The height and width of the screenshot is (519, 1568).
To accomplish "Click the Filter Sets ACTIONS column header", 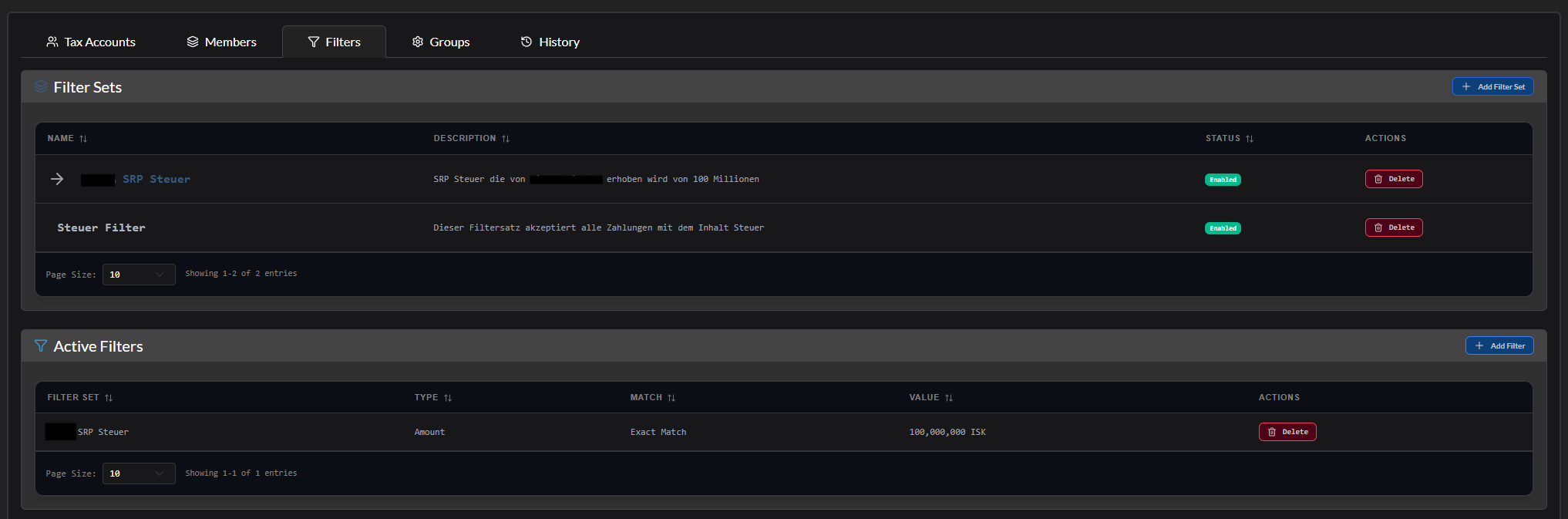I will click(x=1385, y=139).
